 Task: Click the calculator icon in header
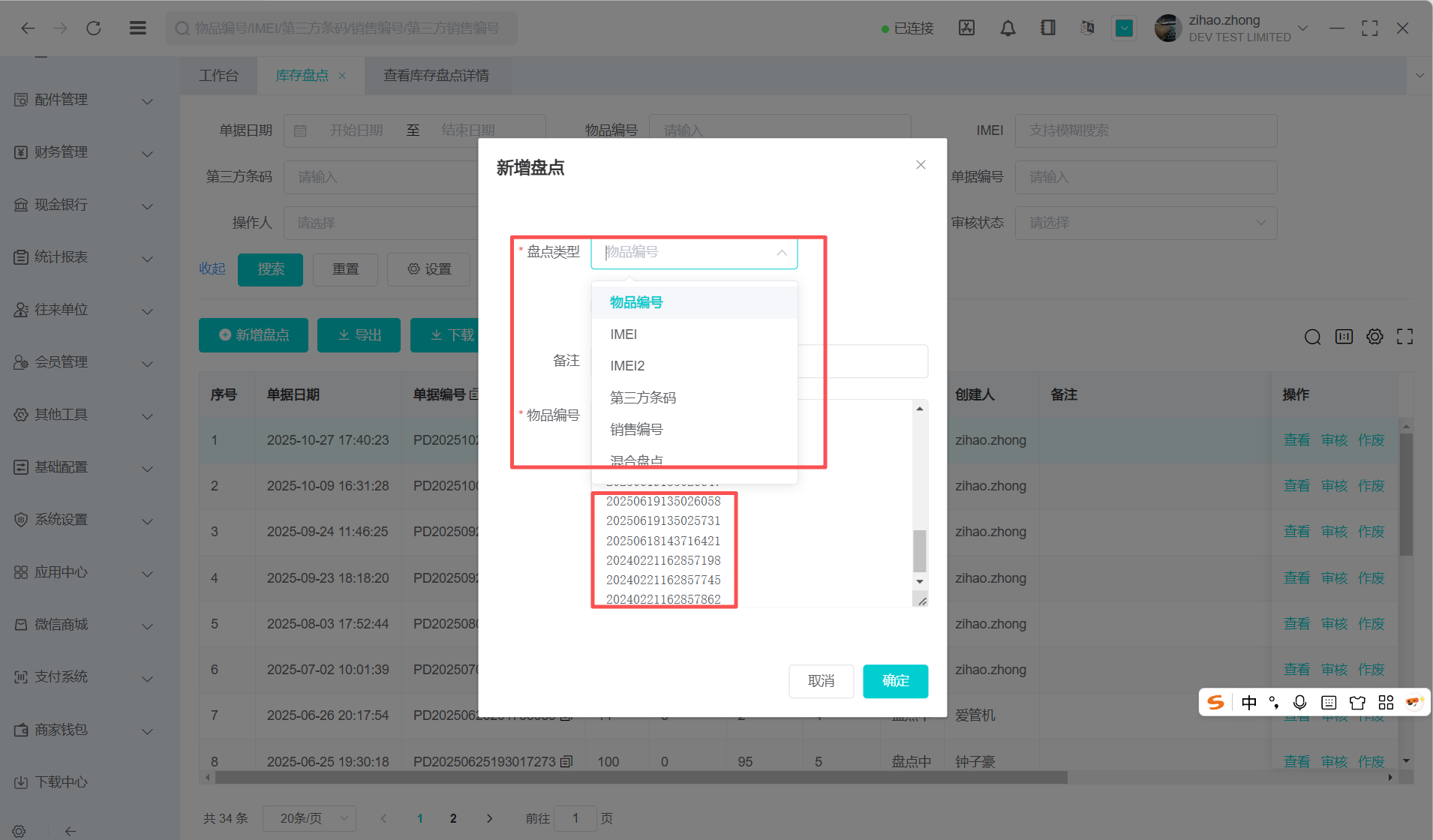pyautogui.click(x=966, y=28)
